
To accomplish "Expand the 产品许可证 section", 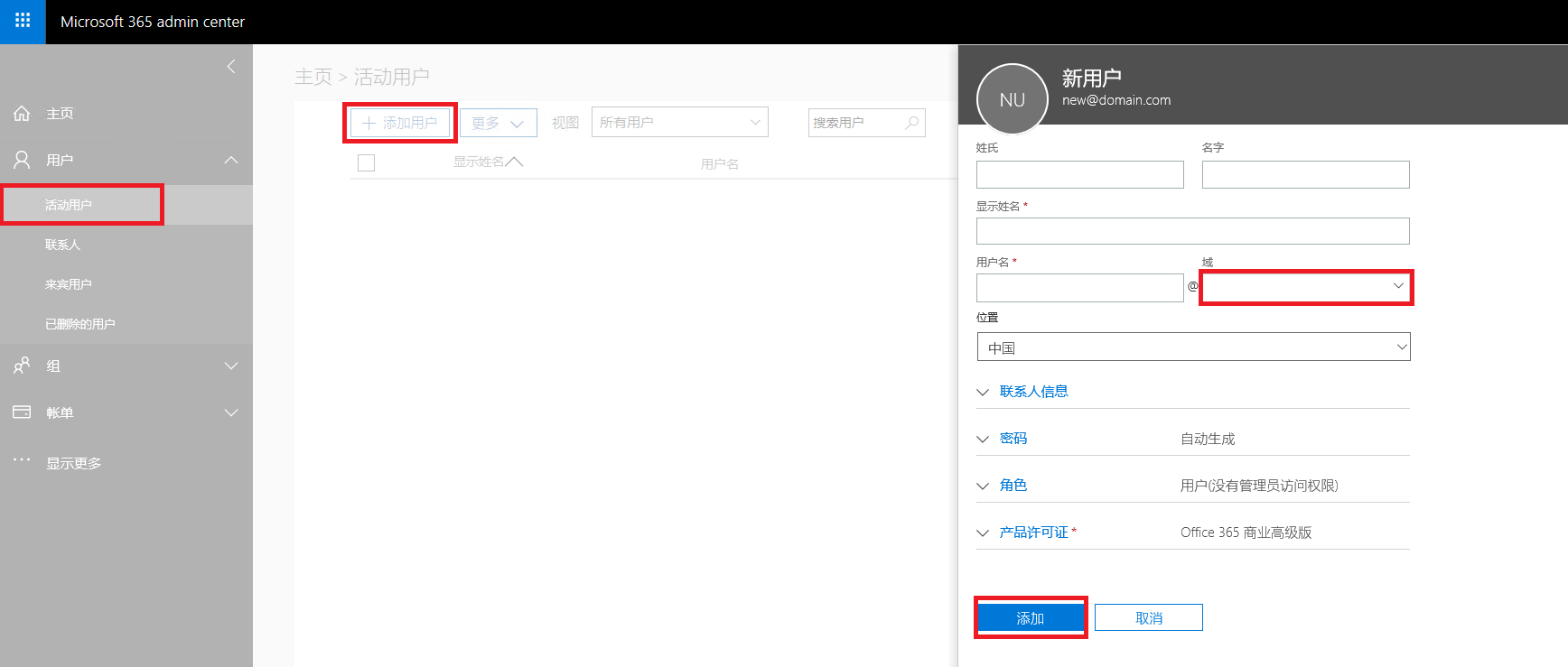I will (1026, 533).
